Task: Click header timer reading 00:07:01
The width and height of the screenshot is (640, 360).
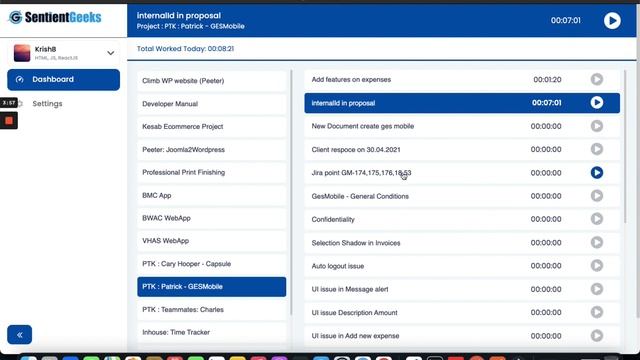Action: tap(565, 20)
